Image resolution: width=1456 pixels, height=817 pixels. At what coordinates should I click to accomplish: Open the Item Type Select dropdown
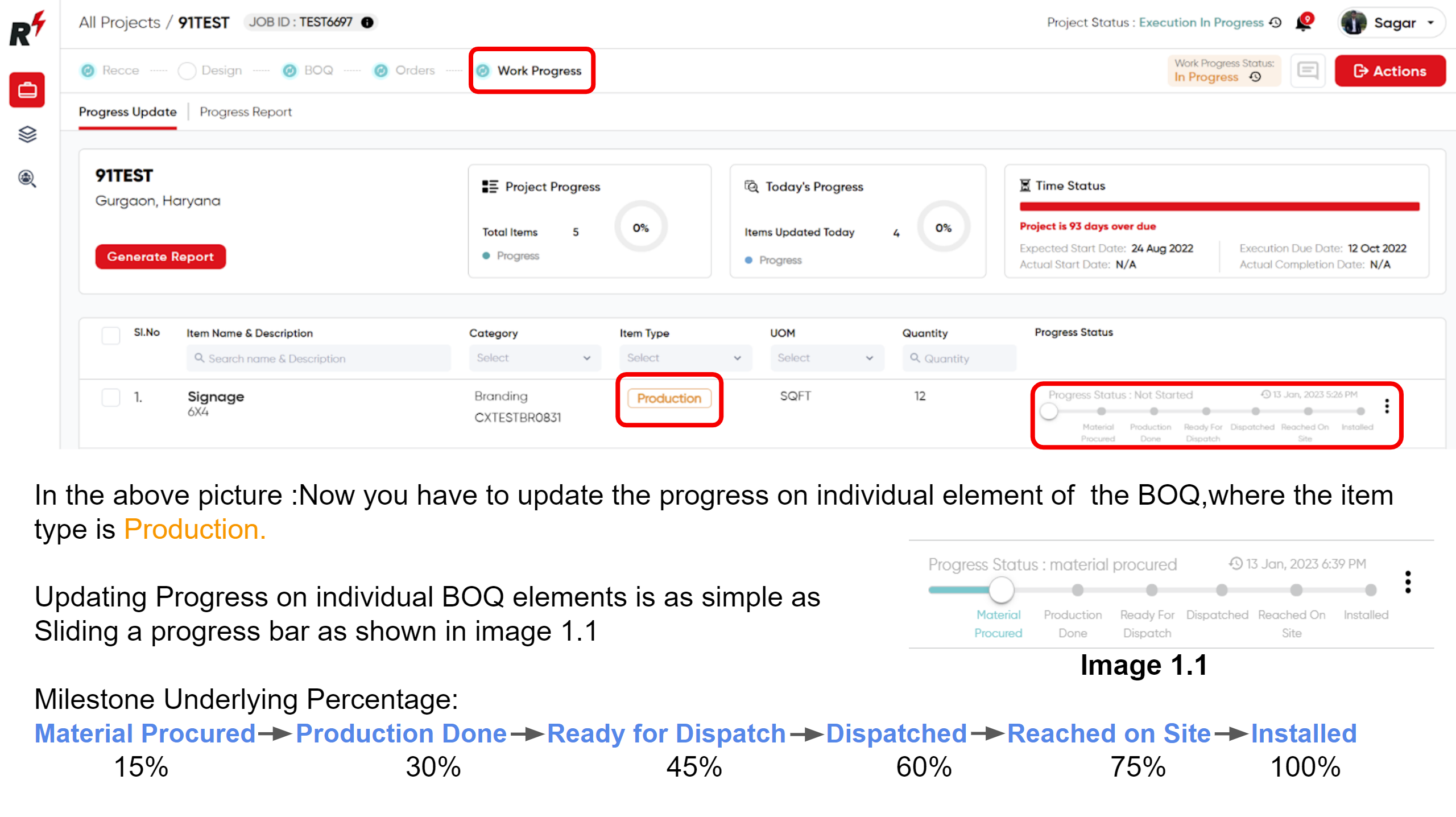pyautogui.click(x=685, y=358)
